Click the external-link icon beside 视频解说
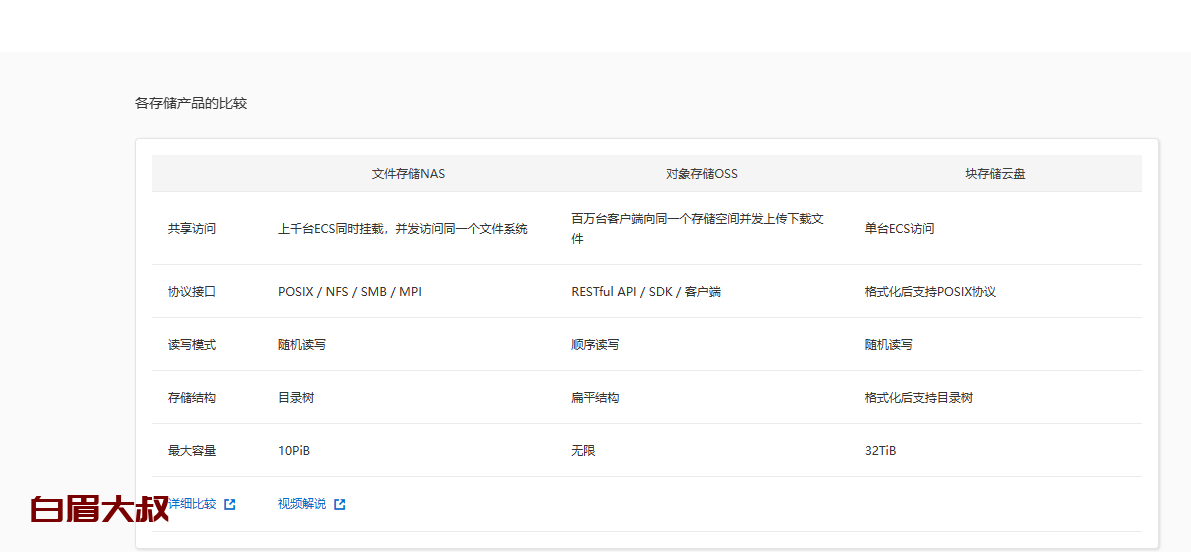 click(x=340, y=504)
